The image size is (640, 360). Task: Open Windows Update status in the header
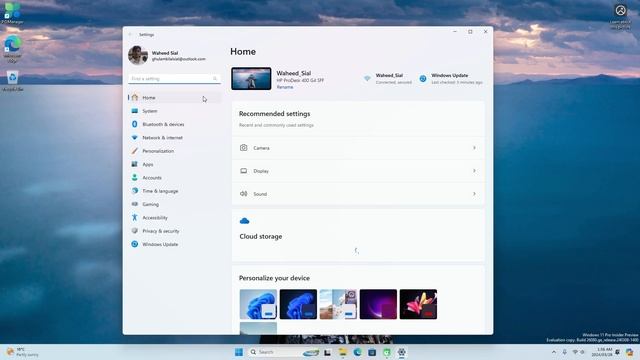[451, 78]
